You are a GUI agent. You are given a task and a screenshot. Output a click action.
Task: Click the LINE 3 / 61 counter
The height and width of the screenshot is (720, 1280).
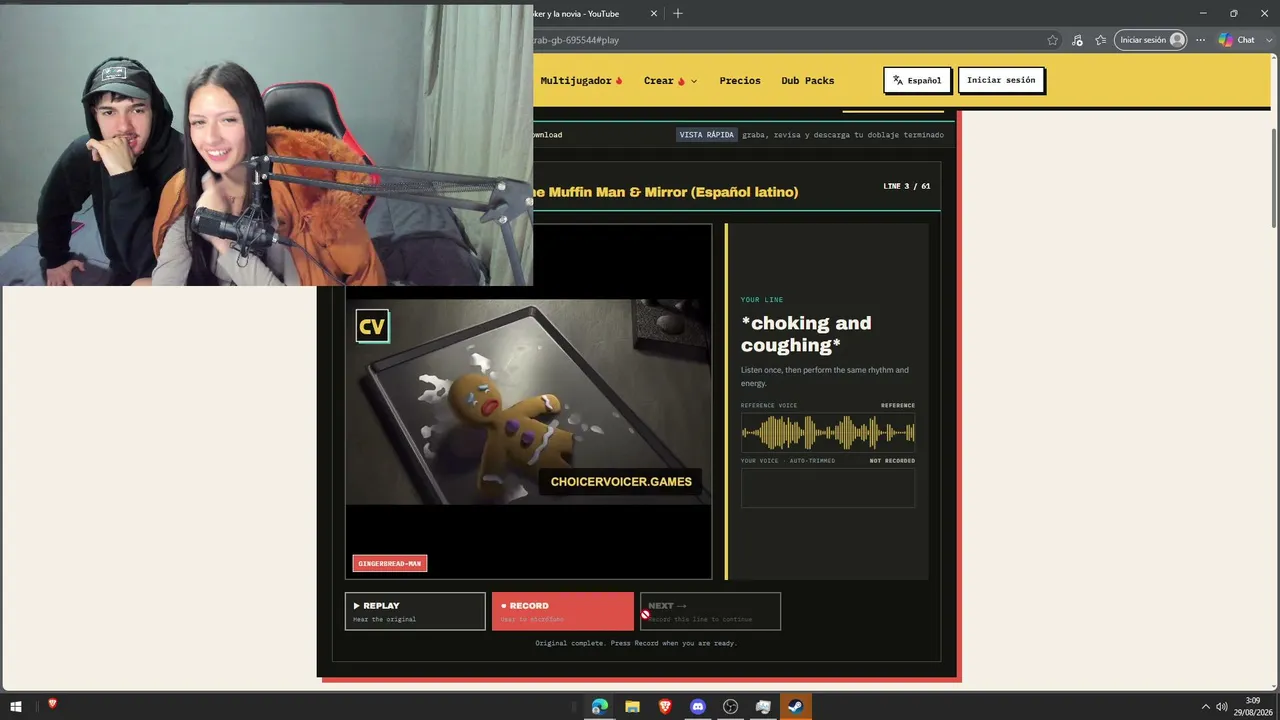click(907, 186)
